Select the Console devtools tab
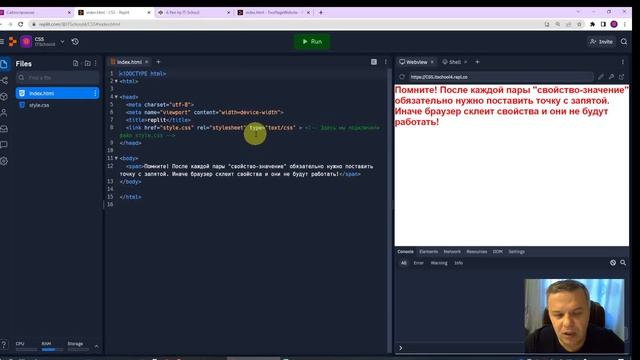The width and height of the screenshot is (640, 360). [x=405, y=252]
